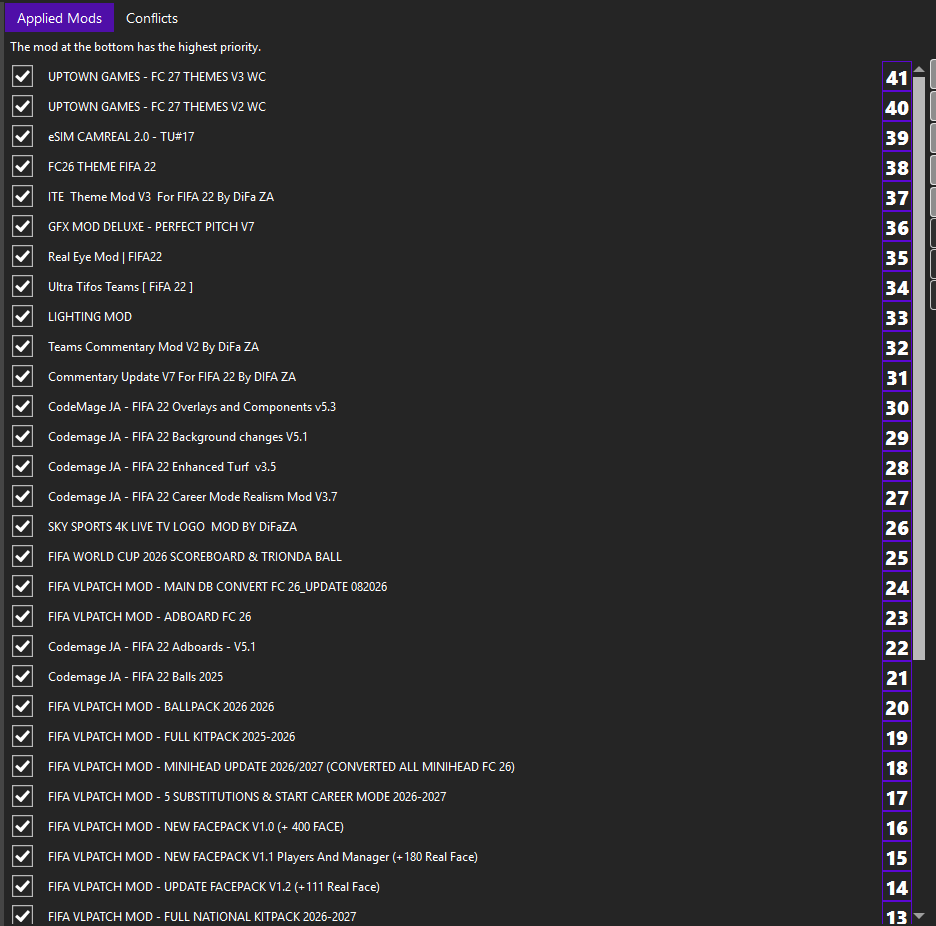Click Ultra Tifos Teams [ FiFA 22 ] row

click(121, 287)
